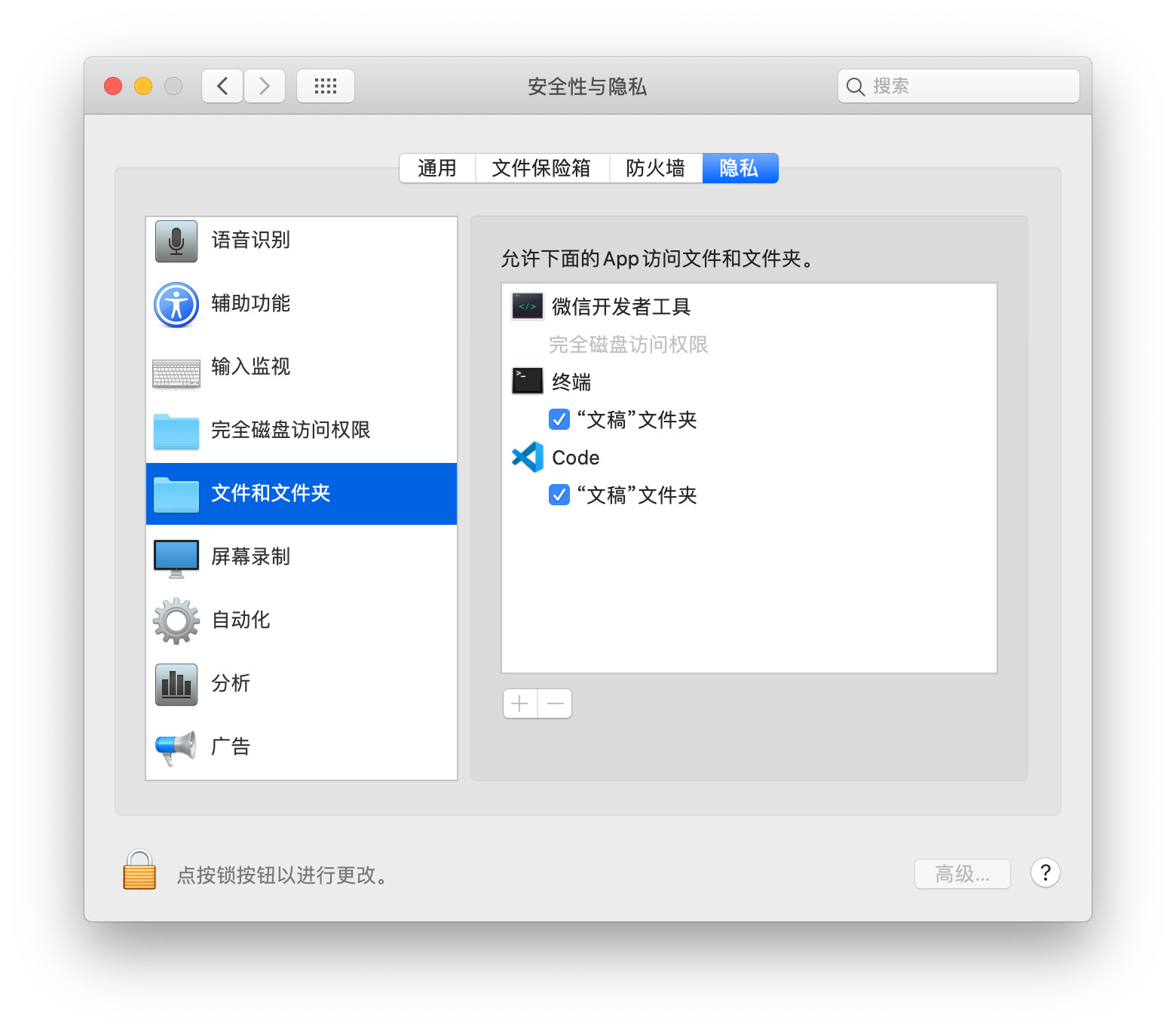This screenshot has height=1033, width=1176.
Task: Select 输入监视 in the sidebar
Action: tap(302, 368)
